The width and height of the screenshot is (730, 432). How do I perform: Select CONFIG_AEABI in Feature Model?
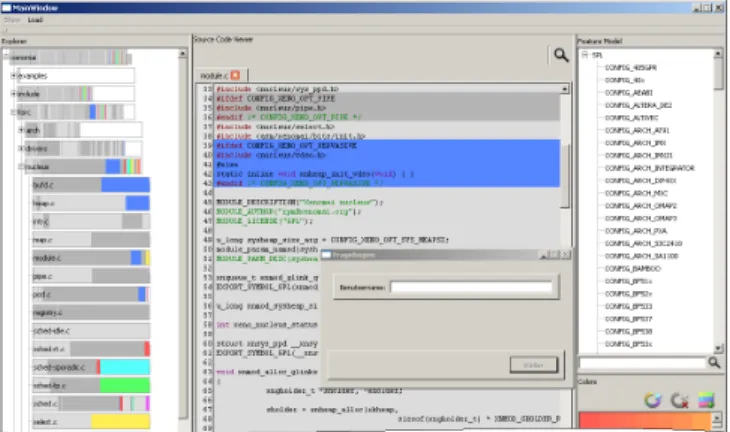(629, 93)
